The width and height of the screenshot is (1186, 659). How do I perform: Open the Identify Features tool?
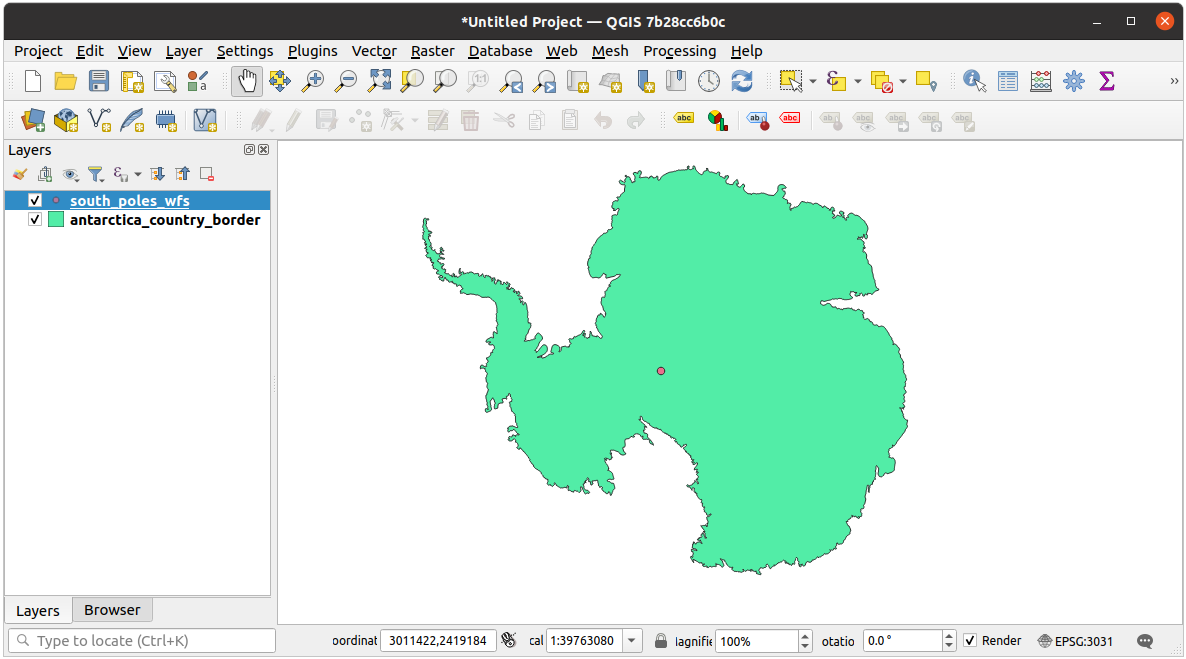click(974, 81)
